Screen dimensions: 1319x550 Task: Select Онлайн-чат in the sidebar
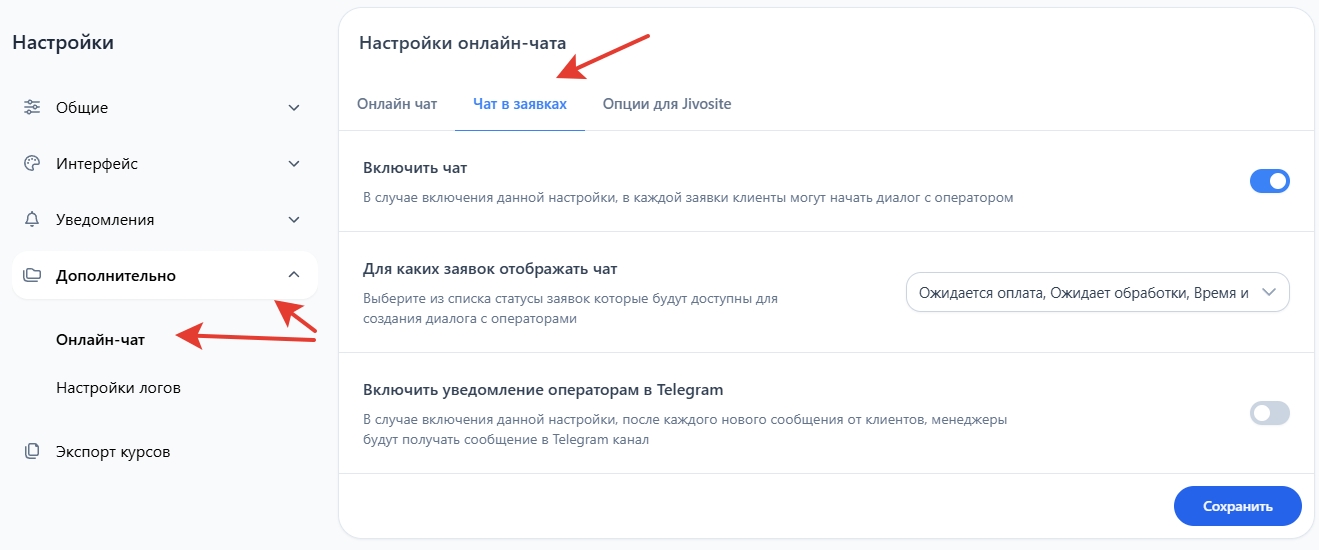100,339
